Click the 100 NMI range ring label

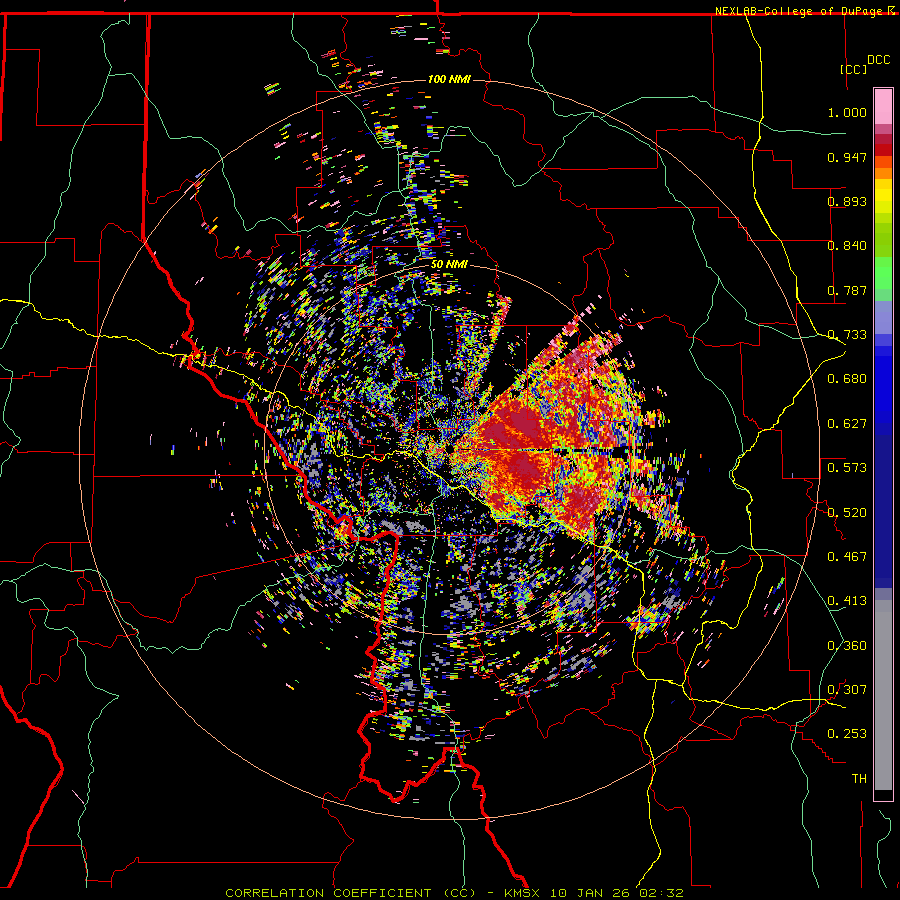449,79
